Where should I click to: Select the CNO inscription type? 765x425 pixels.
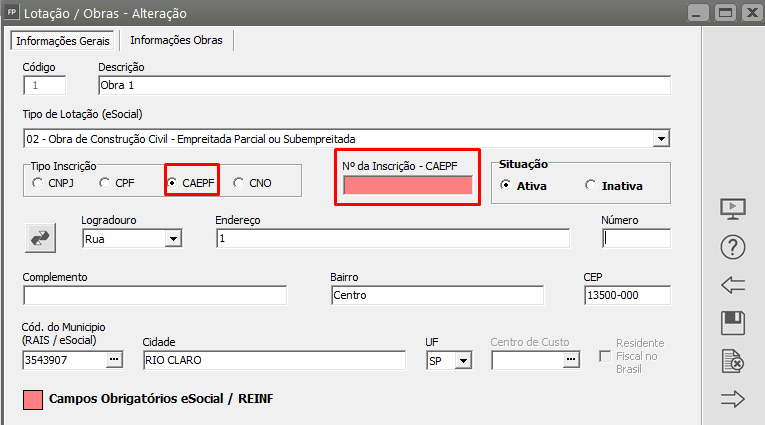[238, 184]
